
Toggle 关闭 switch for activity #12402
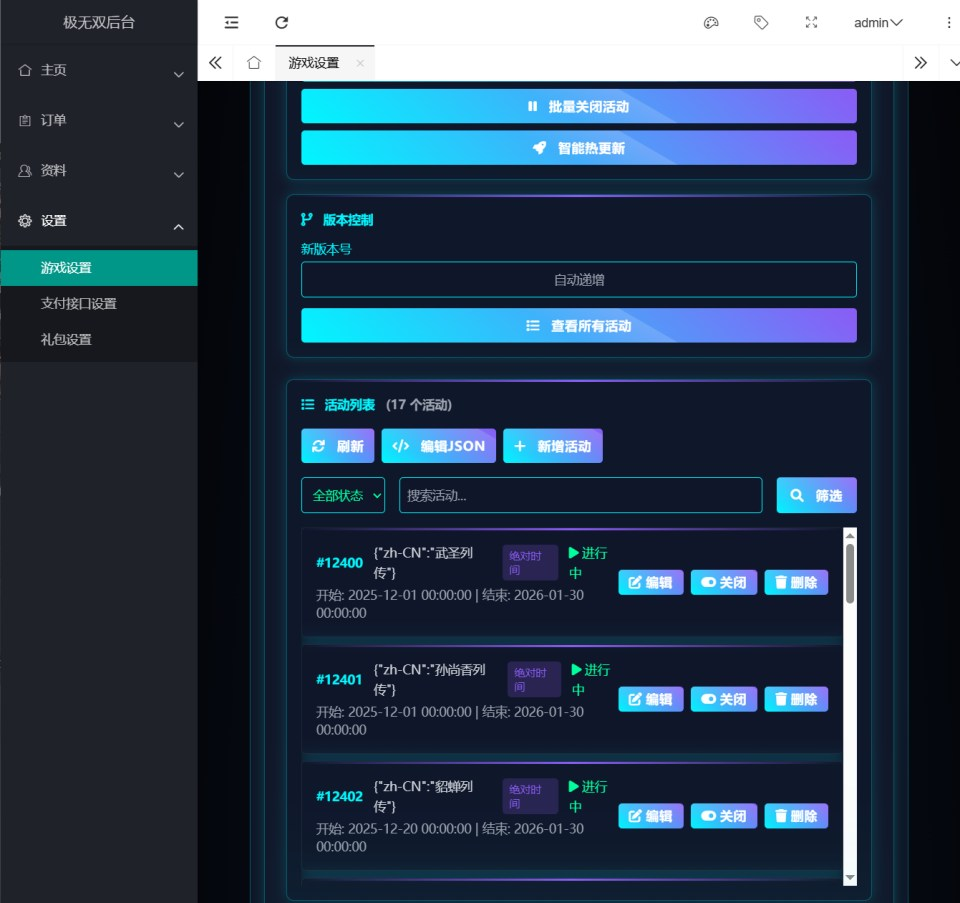click(723, 816)
